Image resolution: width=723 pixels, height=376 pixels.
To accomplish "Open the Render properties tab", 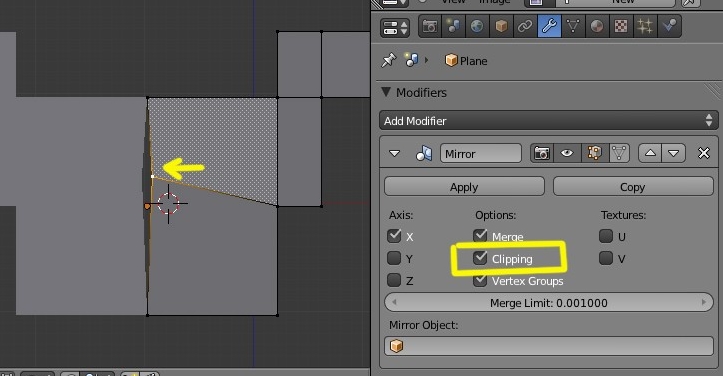I will tap(430, 26).
